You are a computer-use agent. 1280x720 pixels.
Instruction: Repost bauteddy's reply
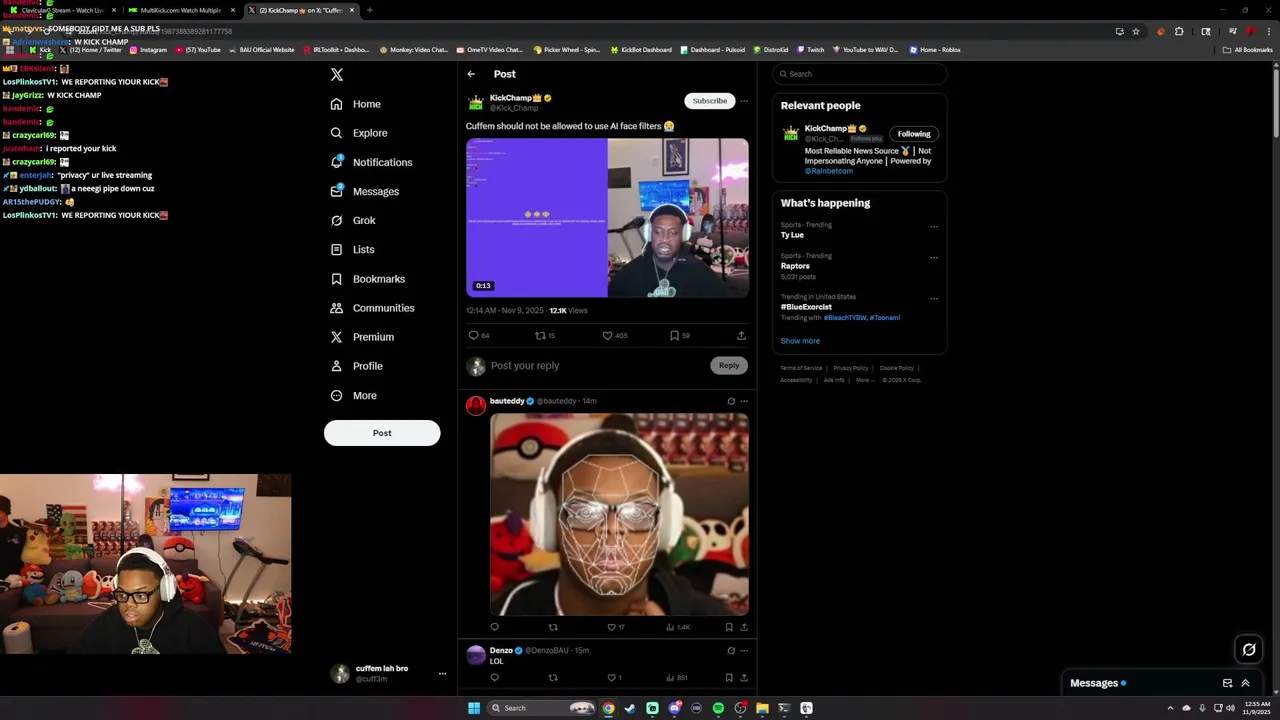(x=553, y=627)
